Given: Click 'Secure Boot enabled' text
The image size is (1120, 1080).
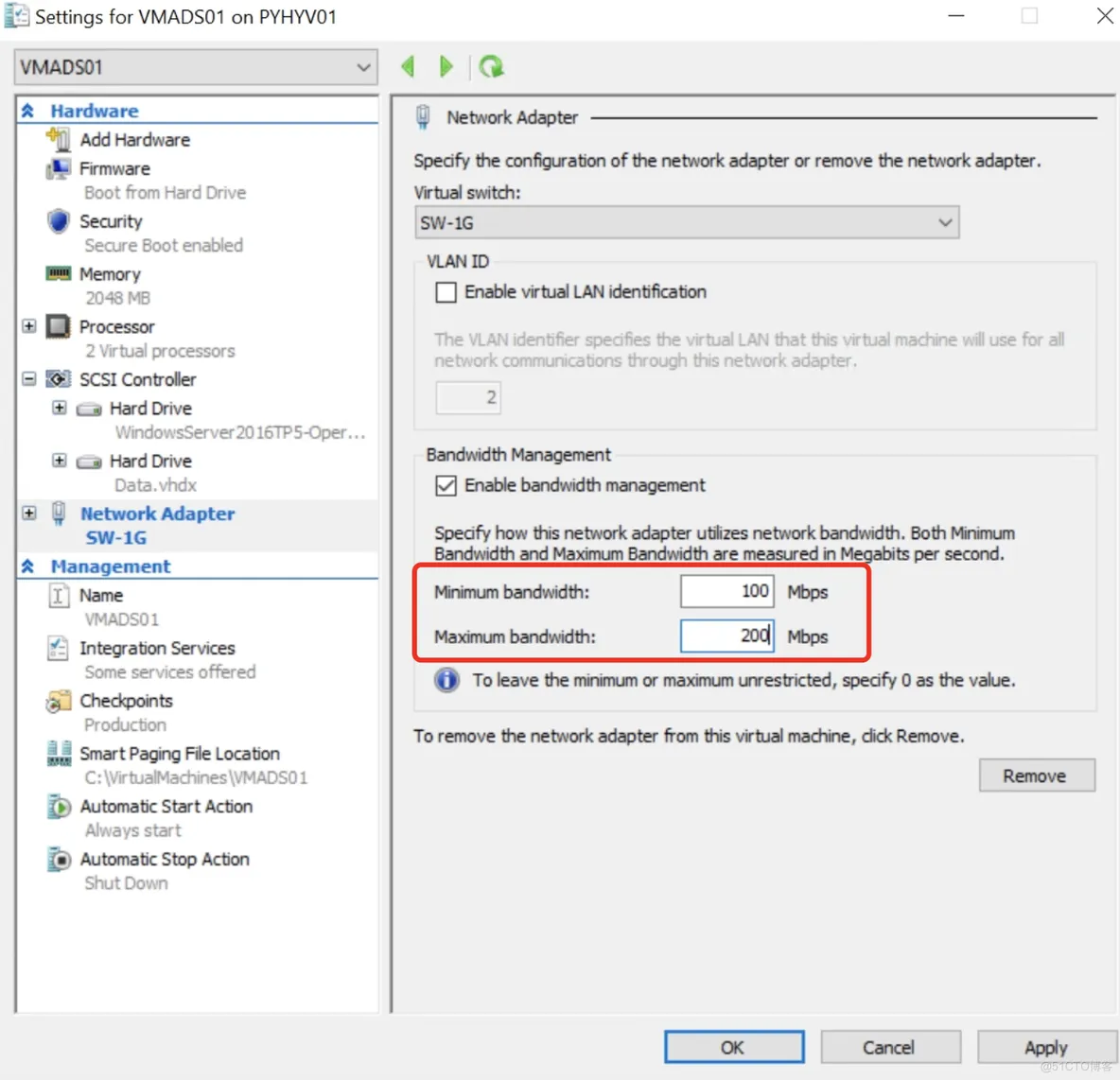Looking at the screenshot, I should (164, 245).
